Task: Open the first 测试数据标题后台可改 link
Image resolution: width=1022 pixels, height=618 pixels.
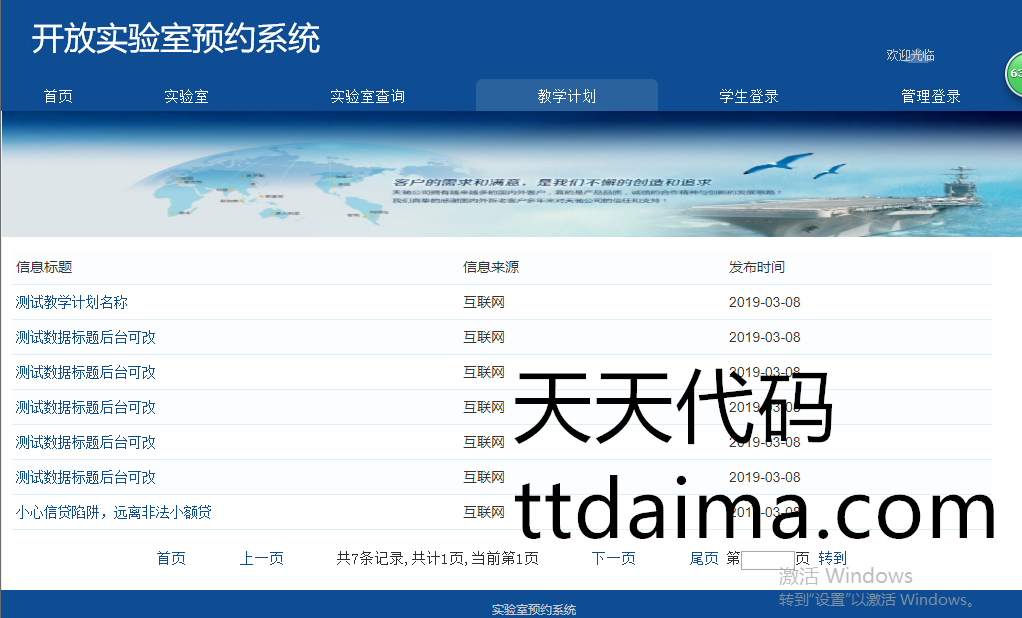Action: coord(86,337)
